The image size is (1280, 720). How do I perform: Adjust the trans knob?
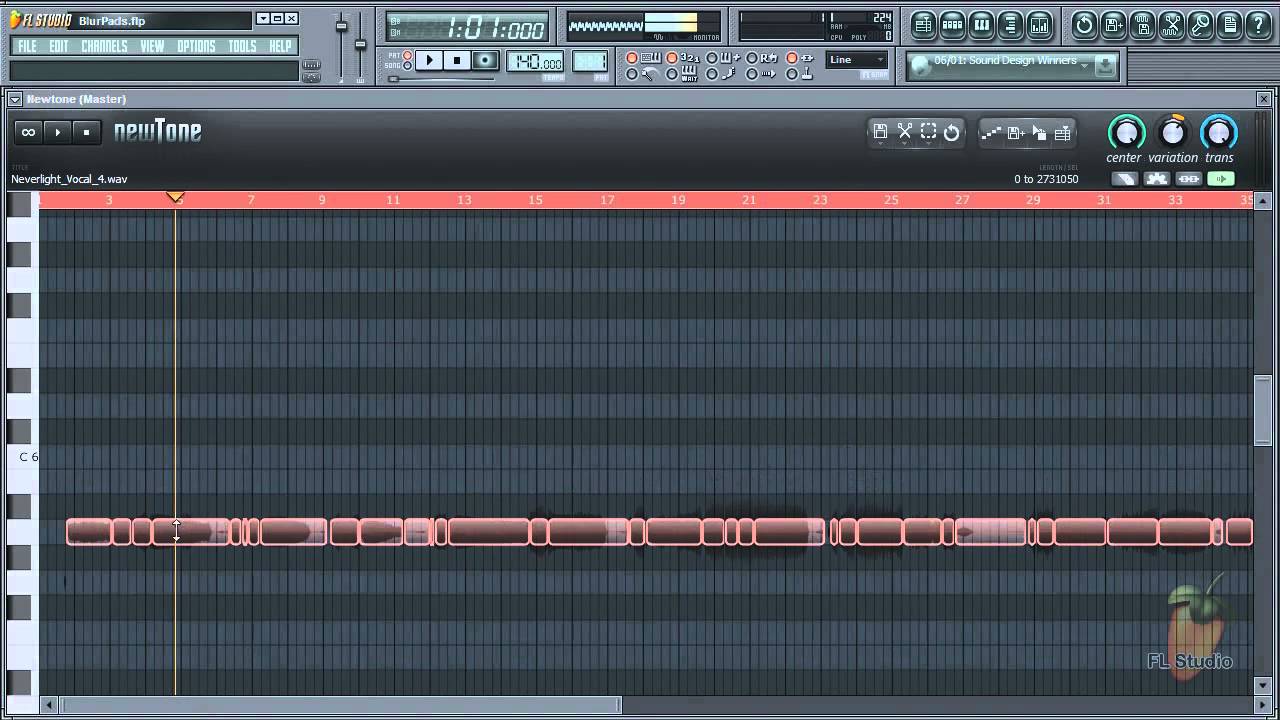click(x=1218, y=132)
